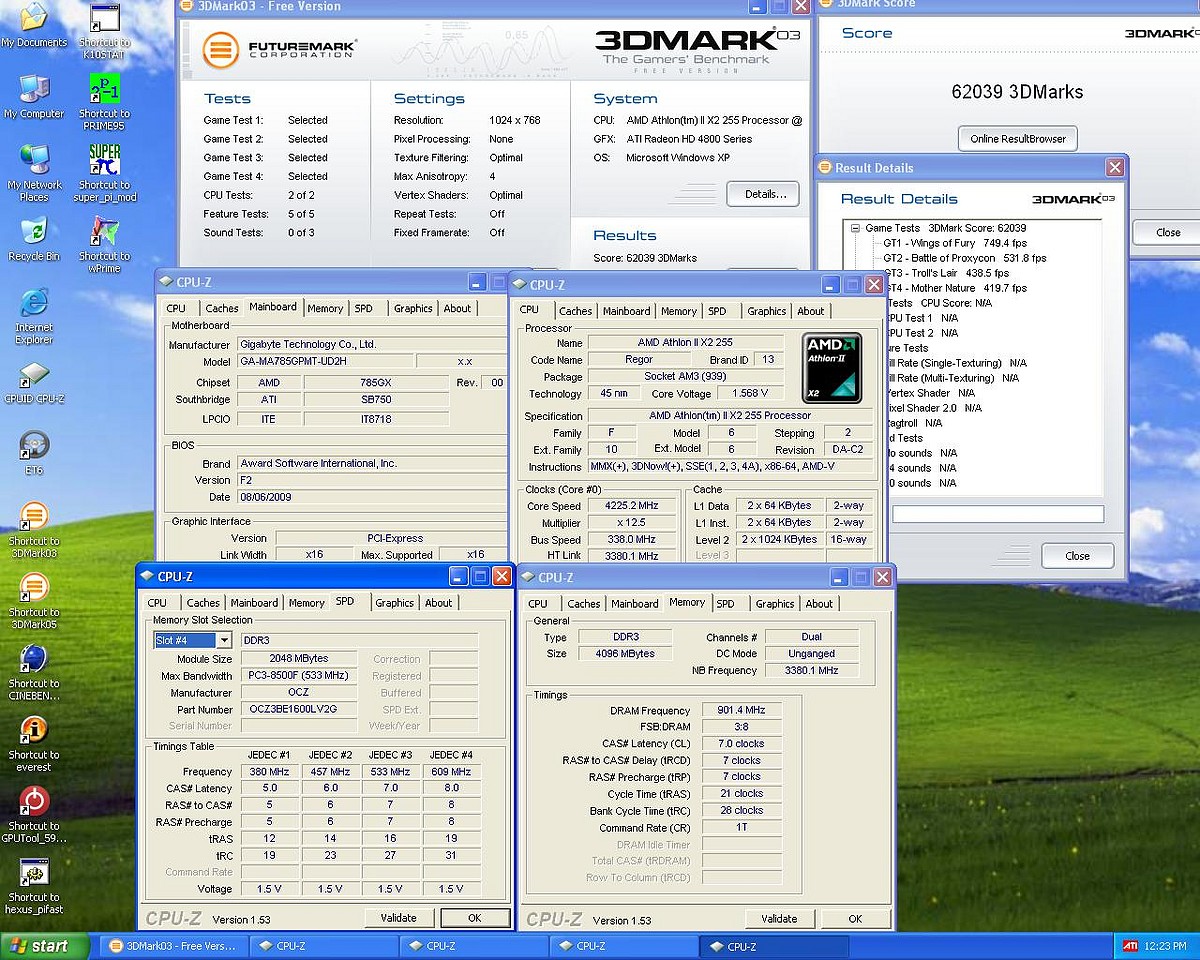
Task: Launch Shortcut to 3DMark03 icon
Action: click(x=33, y=530)
